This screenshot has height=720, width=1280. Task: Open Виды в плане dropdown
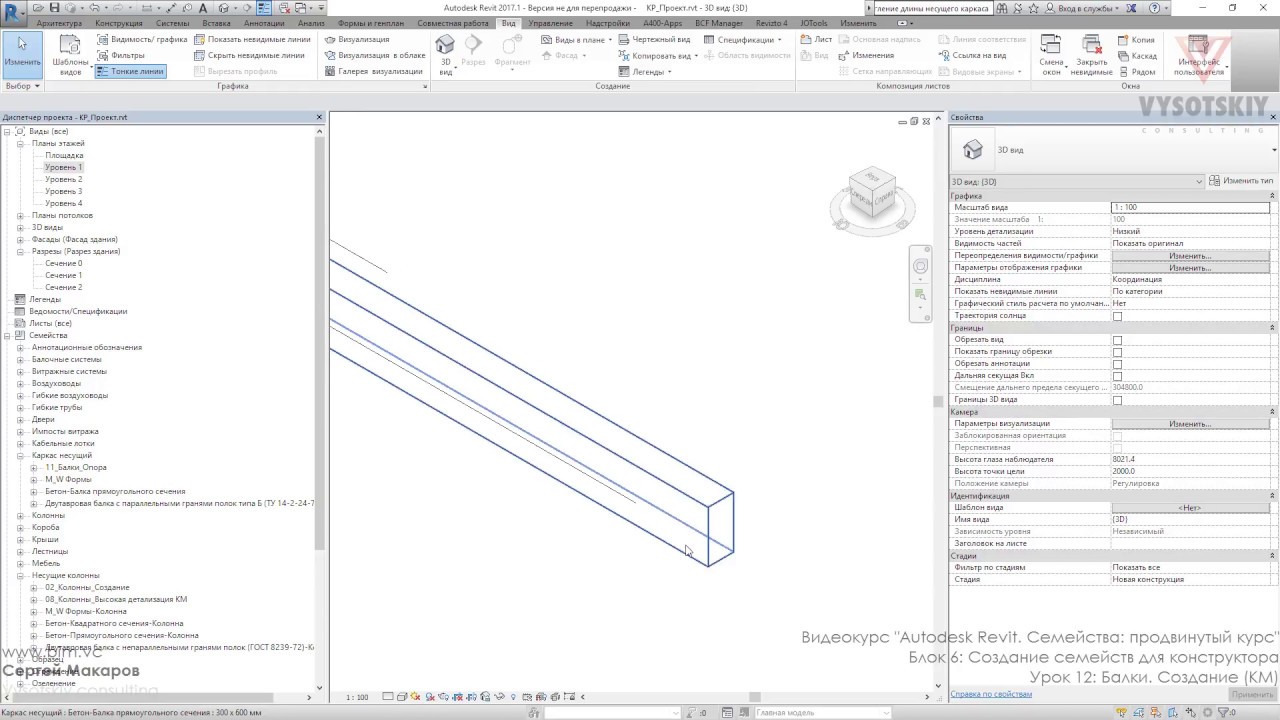(576, 40)
